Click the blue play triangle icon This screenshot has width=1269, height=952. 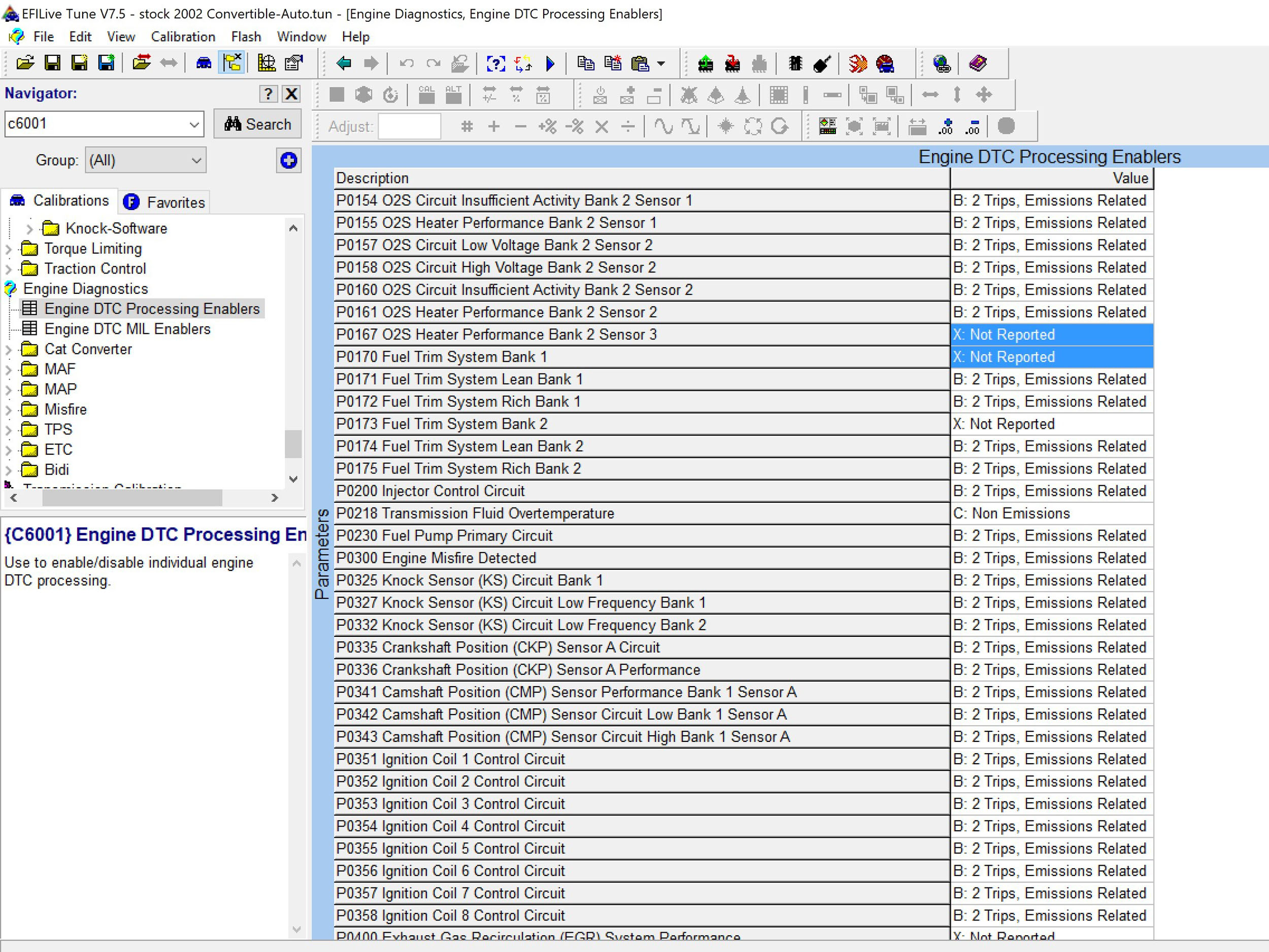[550, 63]
